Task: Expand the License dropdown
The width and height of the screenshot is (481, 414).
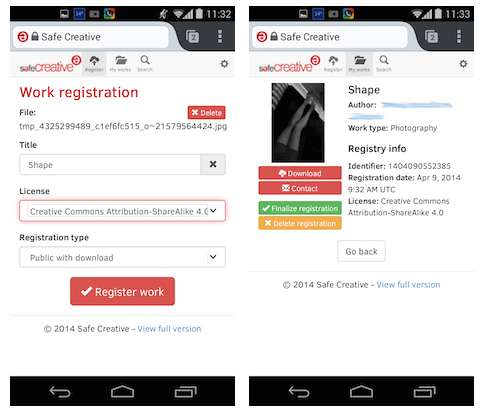Action: [122, 211]
